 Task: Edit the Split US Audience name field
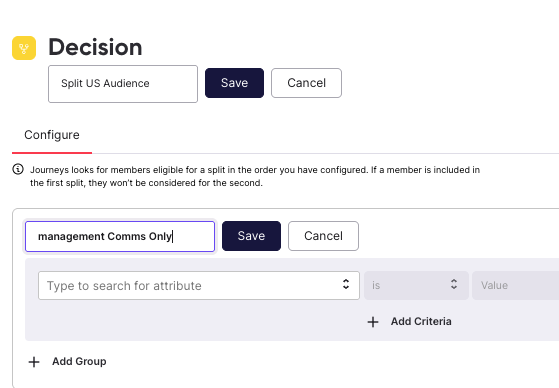(123, 84)
